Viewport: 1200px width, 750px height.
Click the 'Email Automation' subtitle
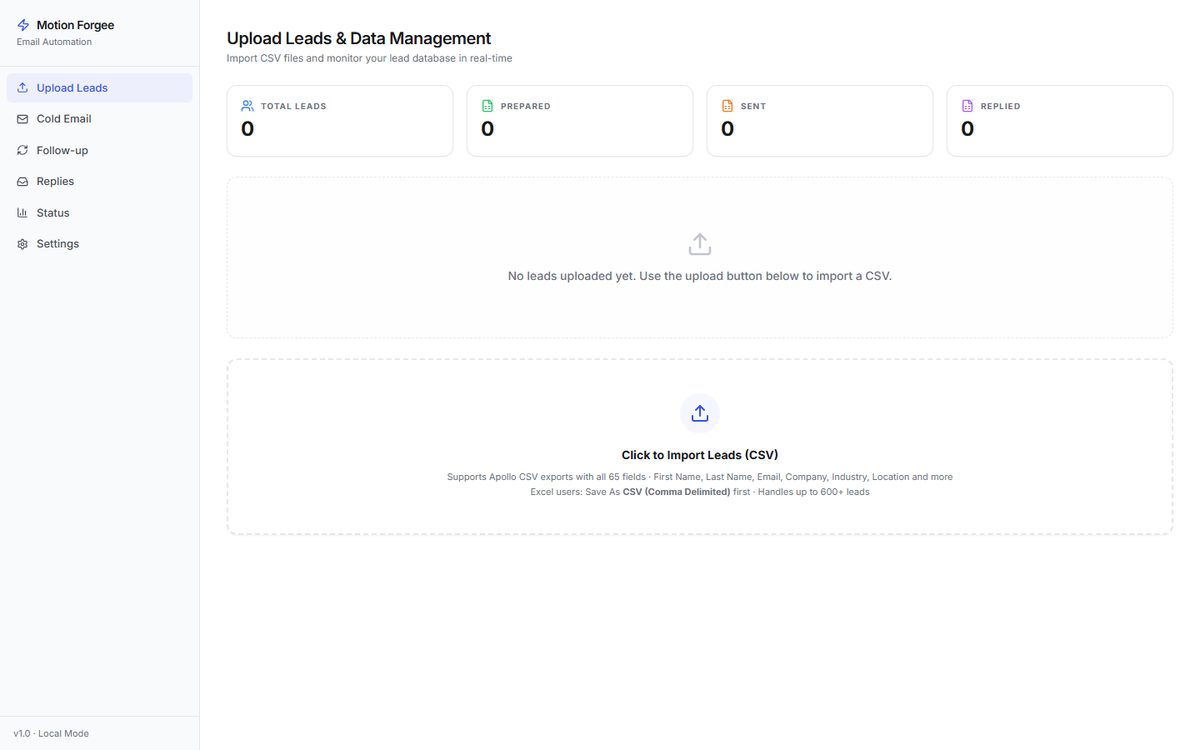54,42
